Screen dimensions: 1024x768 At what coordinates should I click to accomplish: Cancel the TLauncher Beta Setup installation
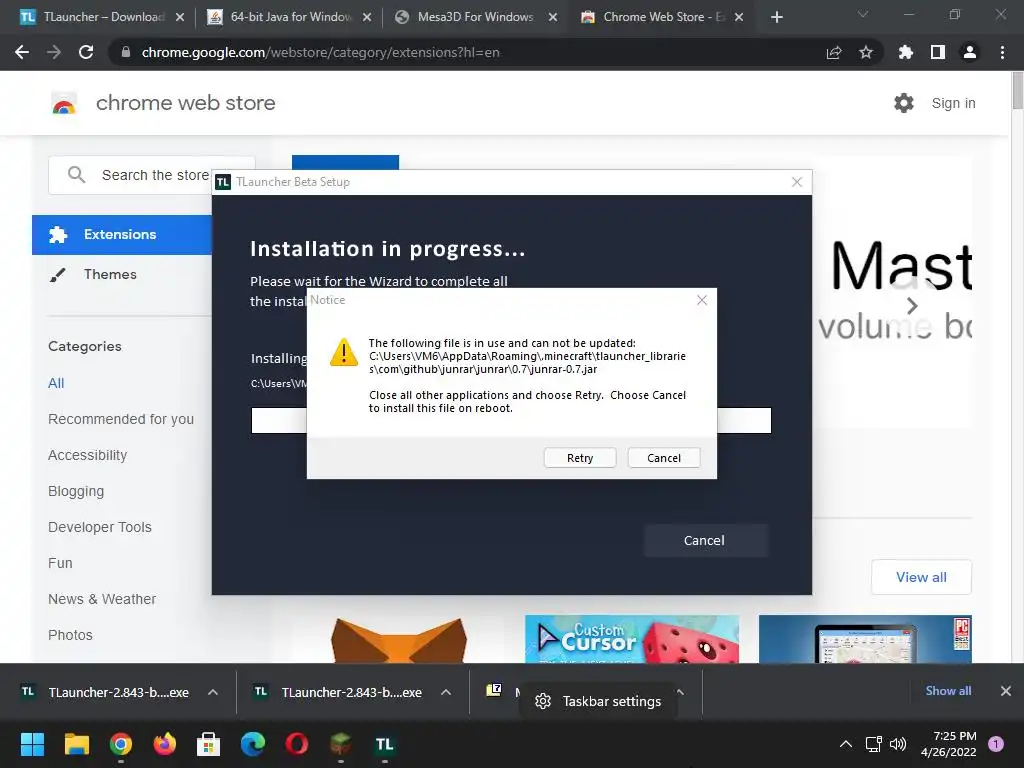(x=704, y=540)
